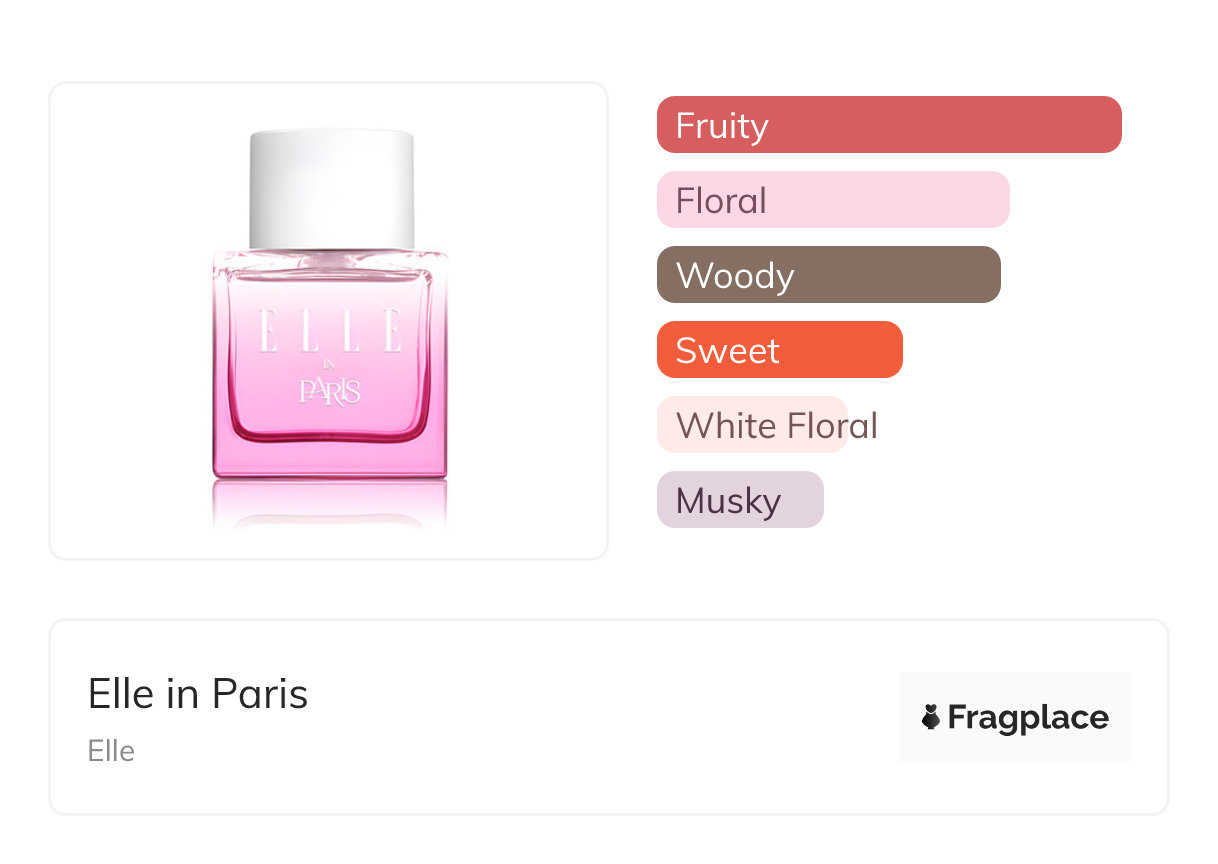
Task: Click the bottle's reflection under its base
Action: click(x=330, y=505)
